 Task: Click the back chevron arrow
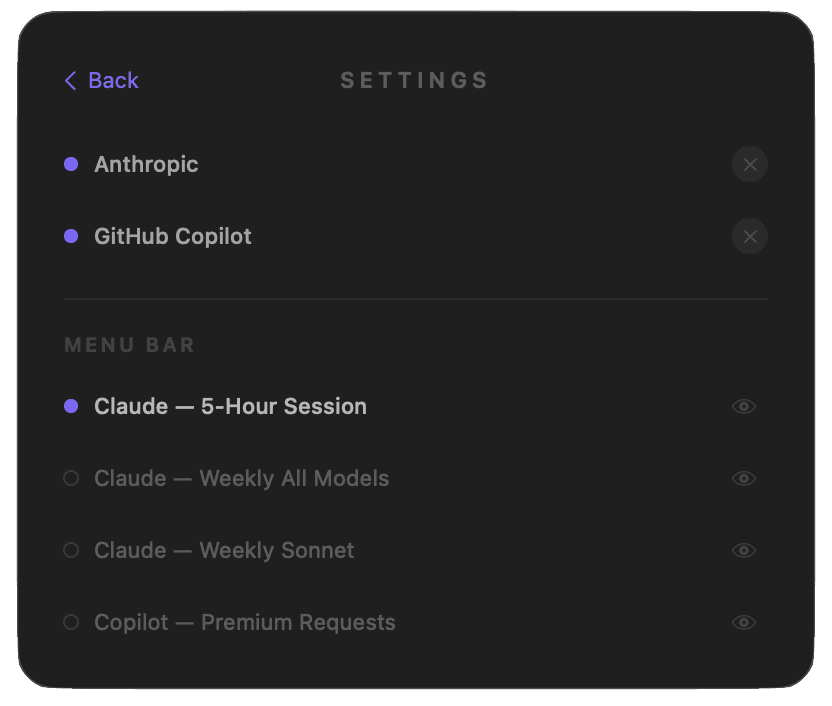pos(69,80)
